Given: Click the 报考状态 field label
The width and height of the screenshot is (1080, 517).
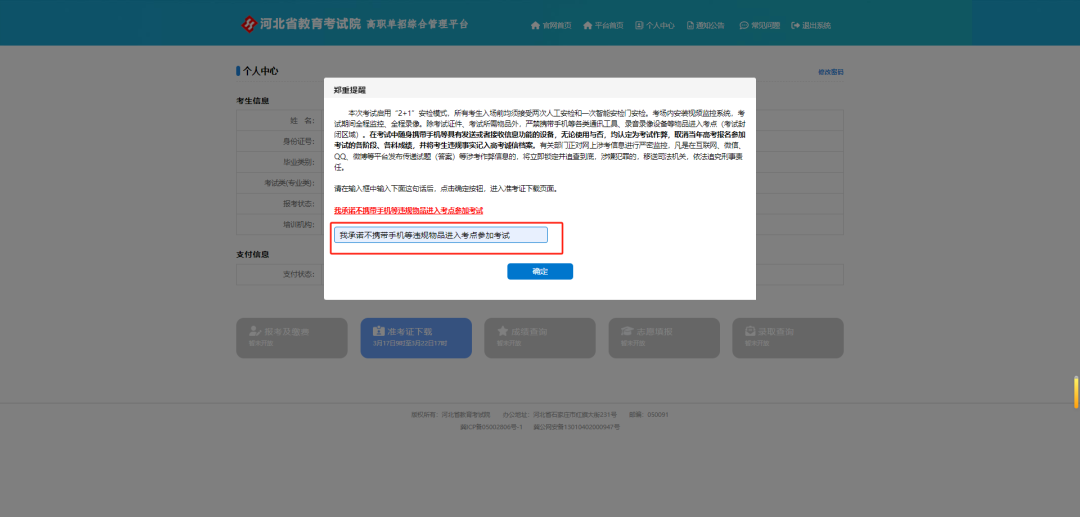Looking at the screenshot, I should (x=299, y=204).
